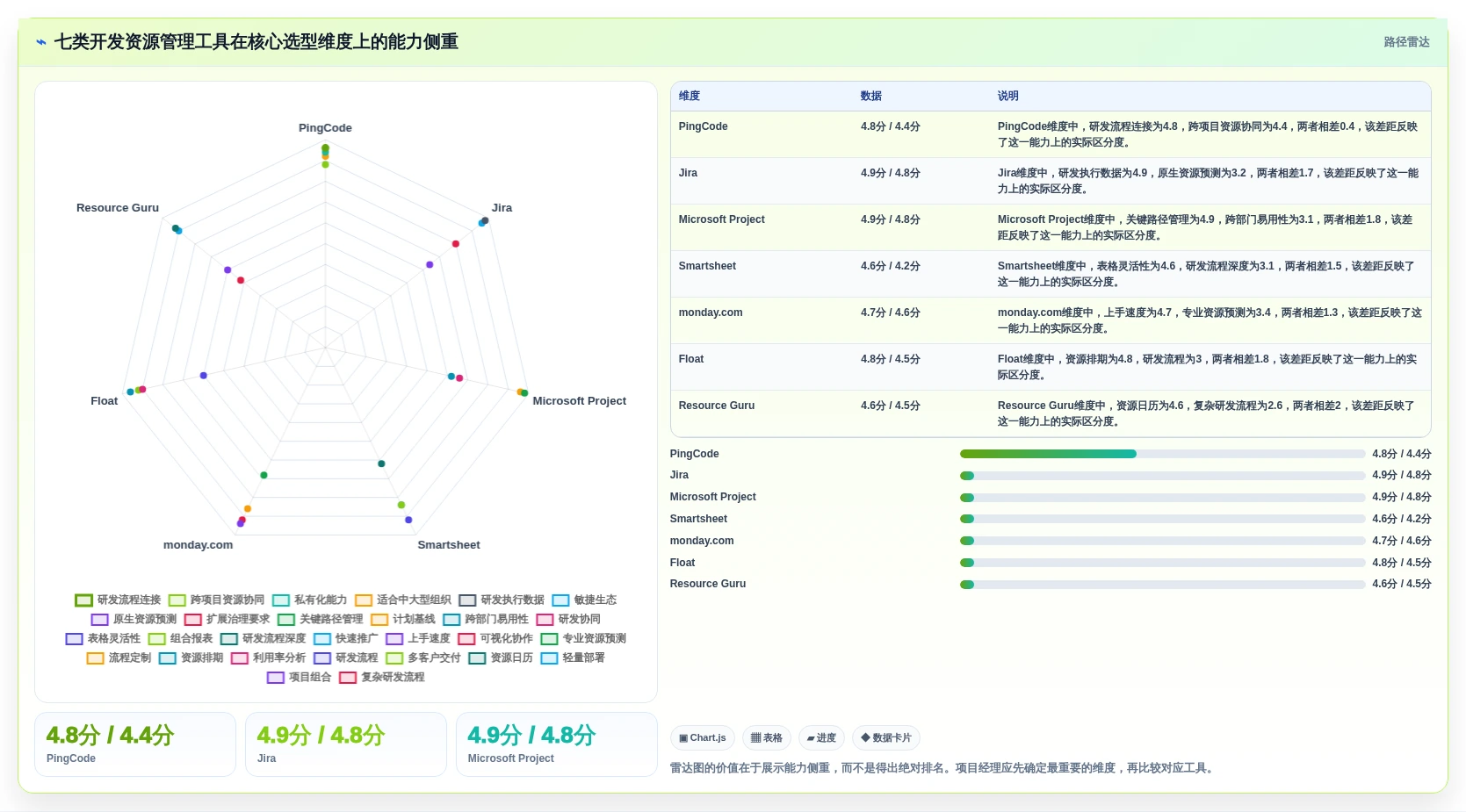
Task: Click the monday.com radar axis label
Action: click(199, 545)
